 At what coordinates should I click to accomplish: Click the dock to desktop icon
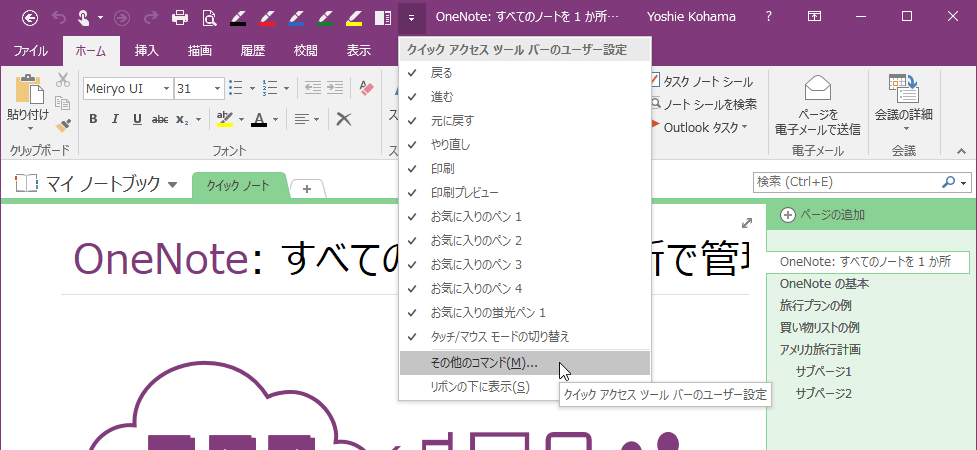383,17
